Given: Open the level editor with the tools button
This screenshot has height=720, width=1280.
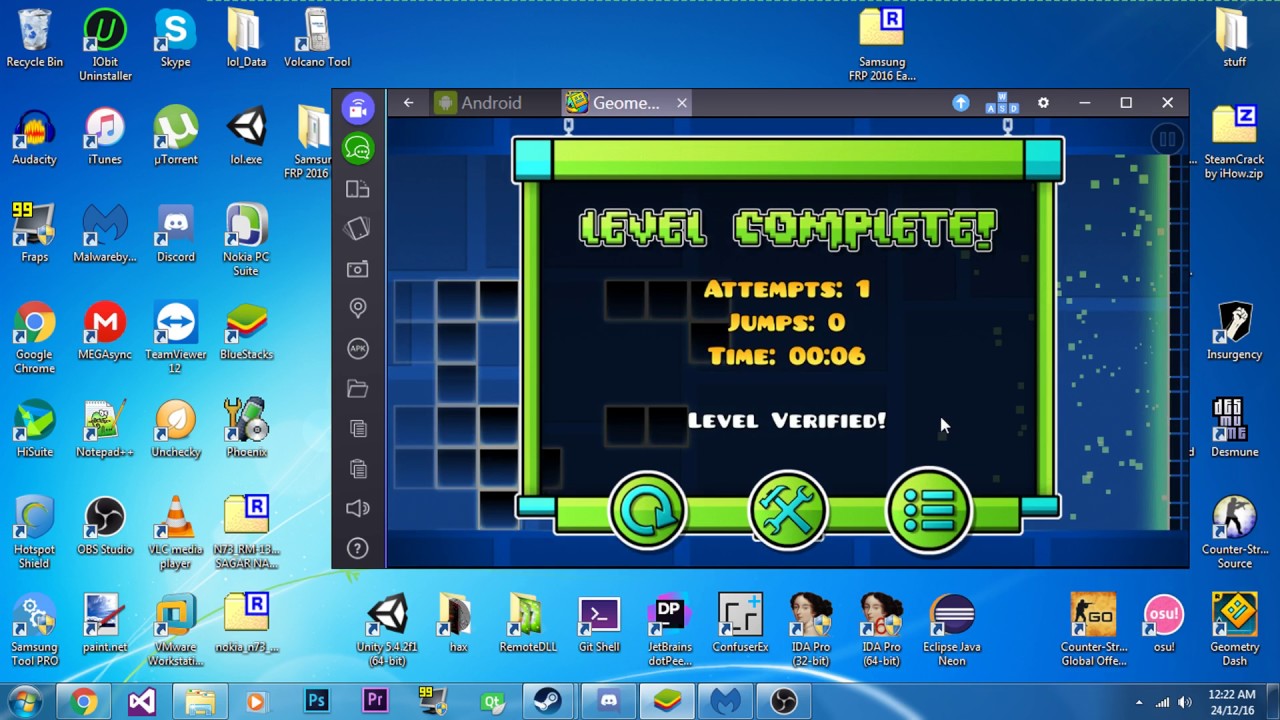Looking at the screenshot, I should (x=788, y=511).
